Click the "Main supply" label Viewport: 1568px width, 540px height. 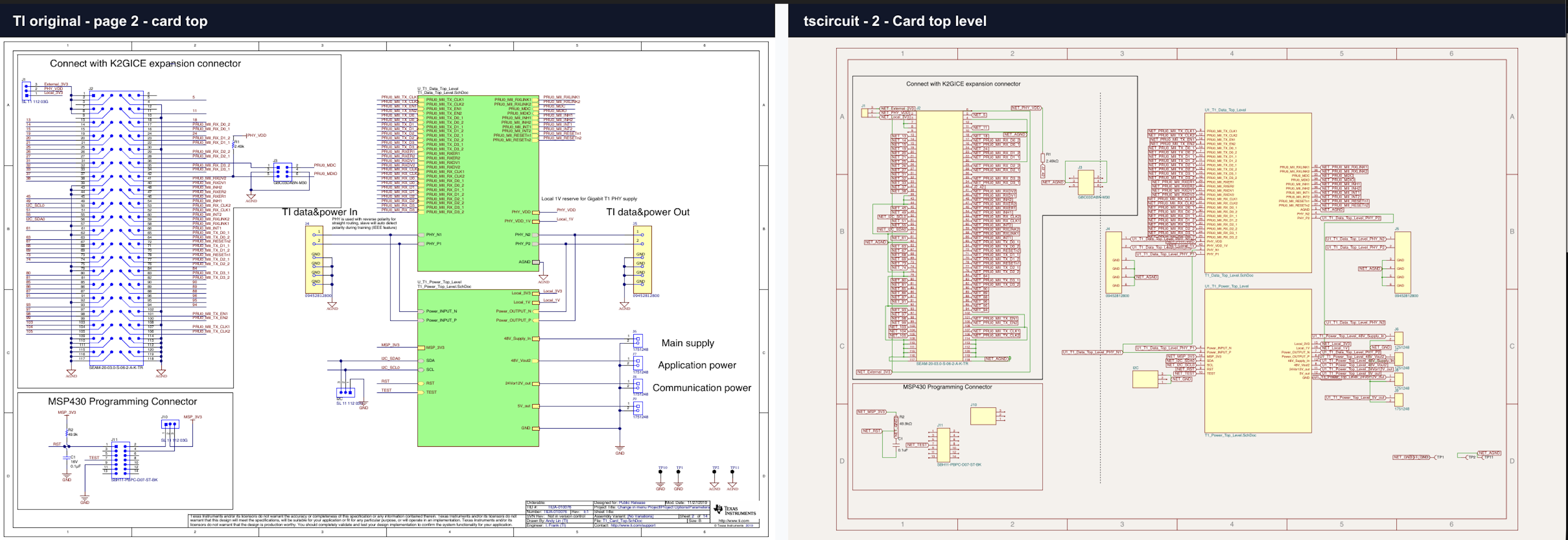688,343
